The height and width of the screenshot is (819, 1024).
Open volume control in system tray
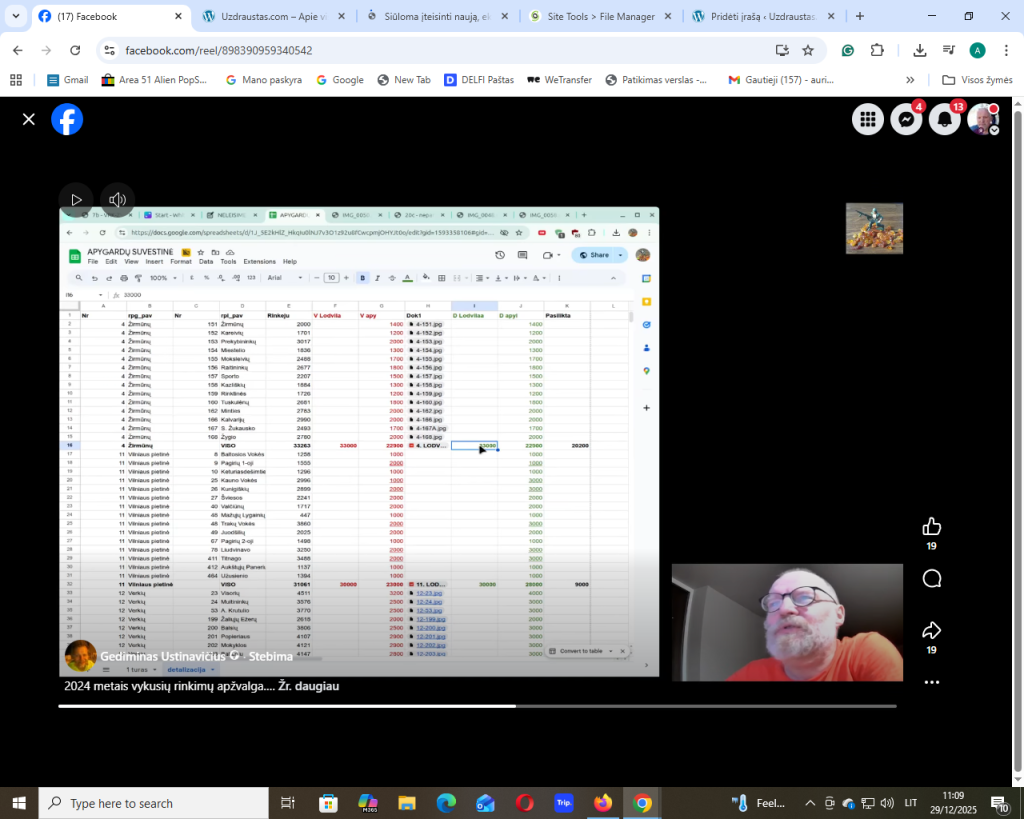click(887, 803)
